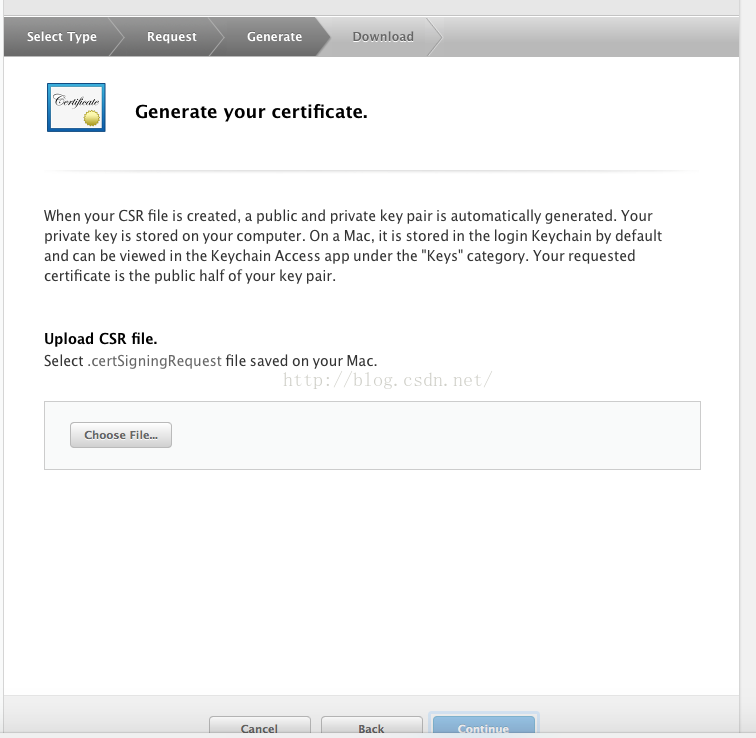Click the 'Upload CSR file.' heading

click(x=101, y=338)
